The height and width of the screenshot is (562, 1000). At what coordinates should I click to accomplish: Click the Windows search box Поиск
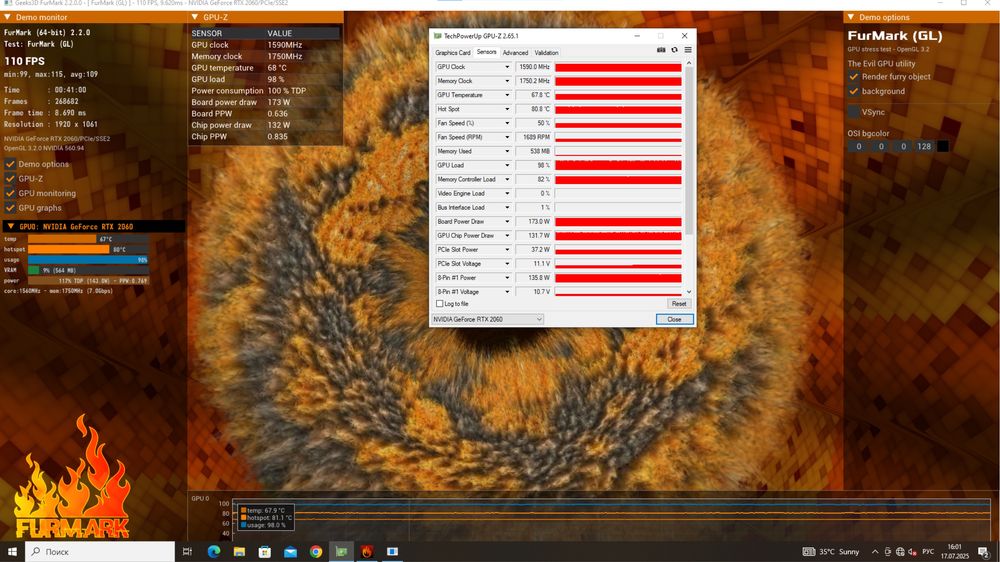pyautogui.click(x=99, y=552)
